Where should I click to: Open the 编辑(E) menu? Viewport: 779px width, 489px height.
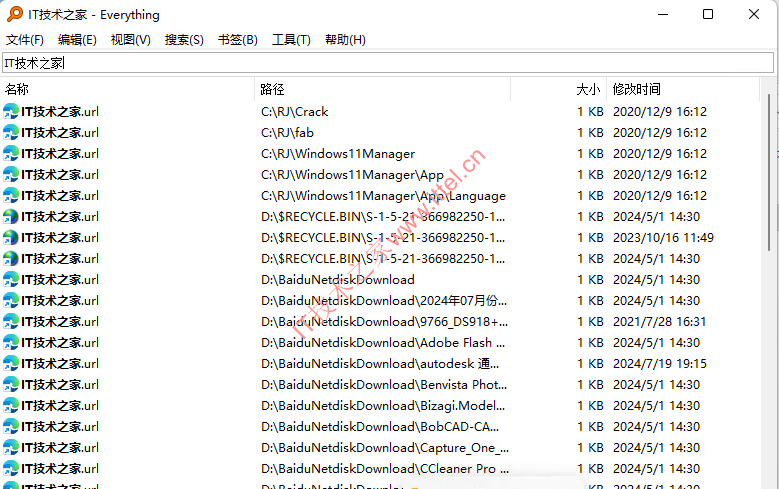[77, 40]
